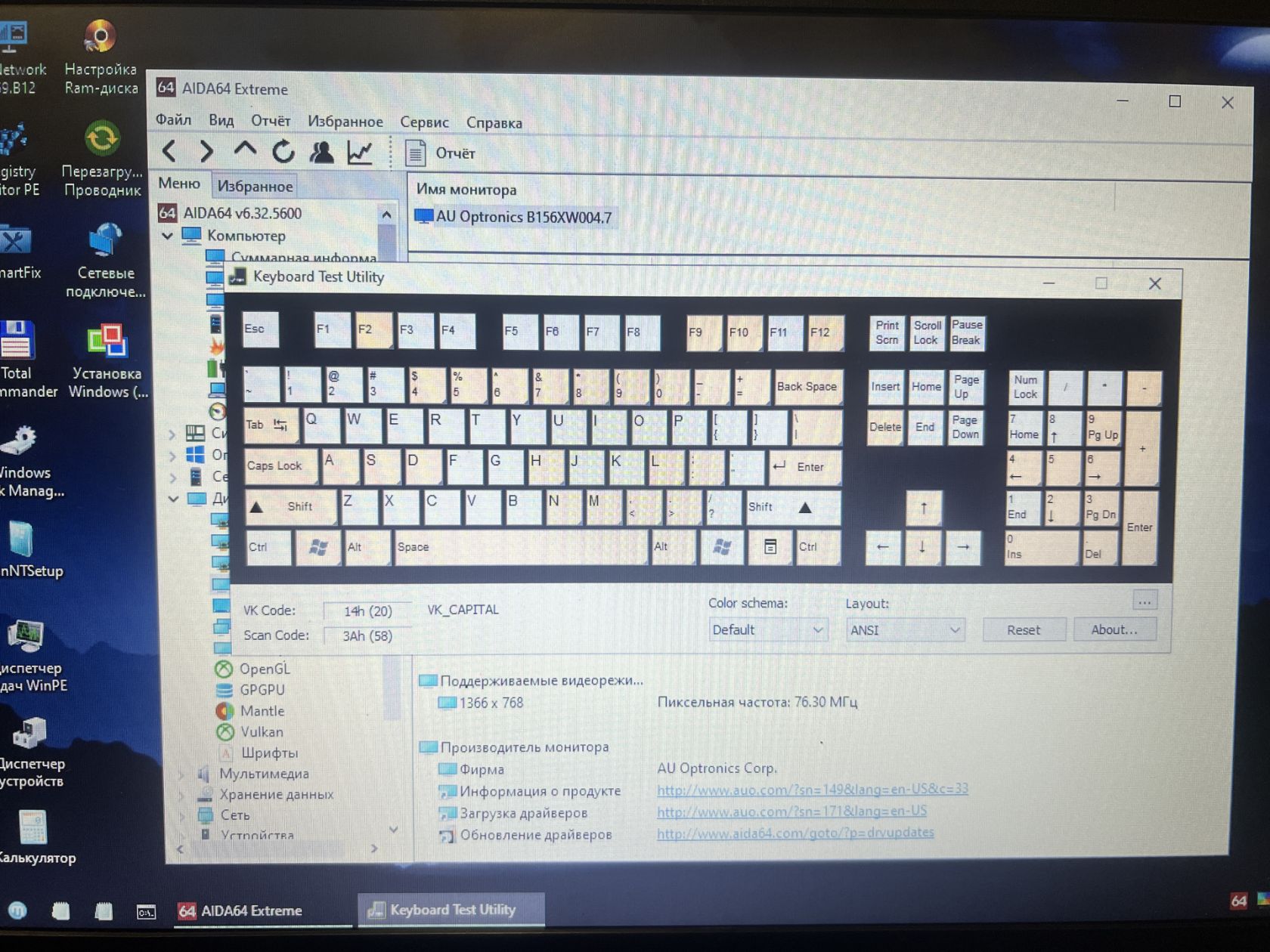Go back with AIDA64 toolbar back arrow
The height and width of the screenshot is (952, 1270).
(x=170, y=152)
